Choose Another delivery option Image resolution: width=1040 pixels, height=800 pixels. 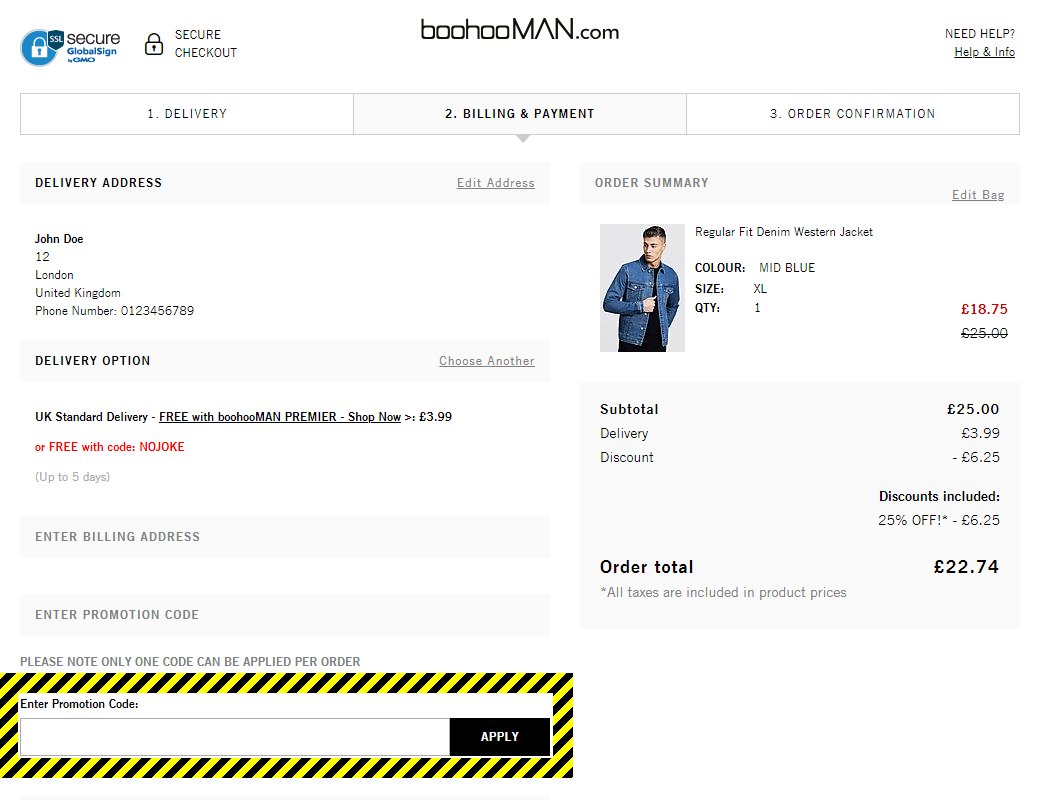487,361
